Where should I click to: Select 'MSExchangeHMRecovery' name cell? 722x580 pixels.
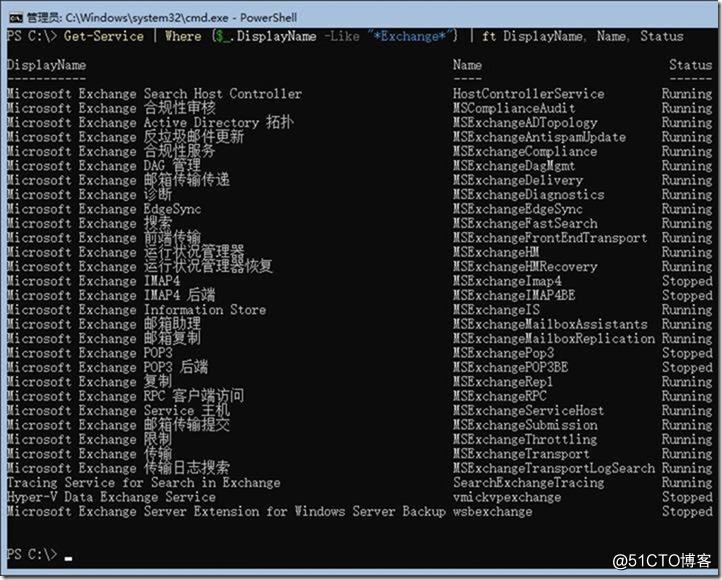tap(525, 267)
